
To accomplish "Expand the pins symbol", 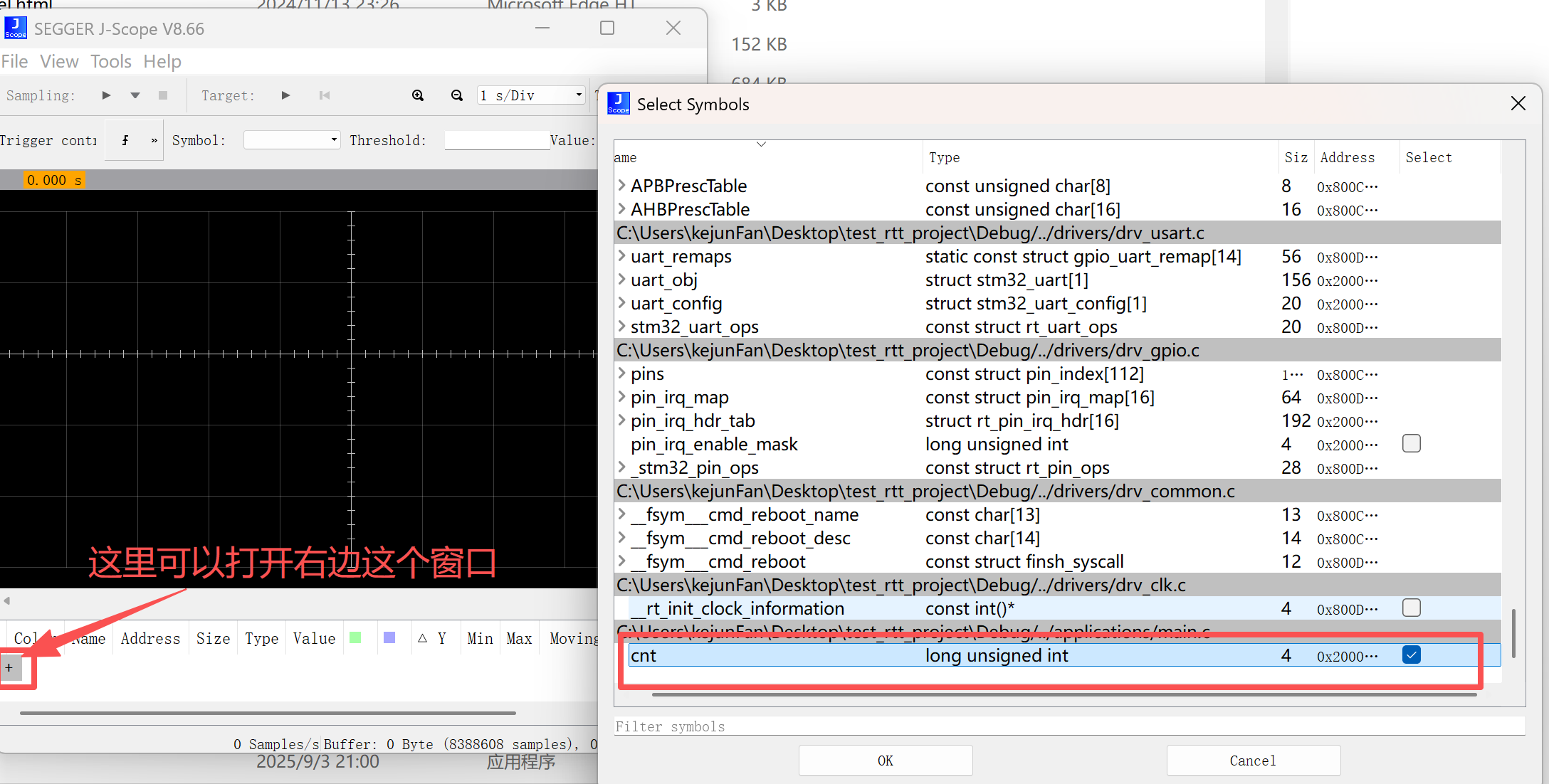I will (x=622, y=374).
